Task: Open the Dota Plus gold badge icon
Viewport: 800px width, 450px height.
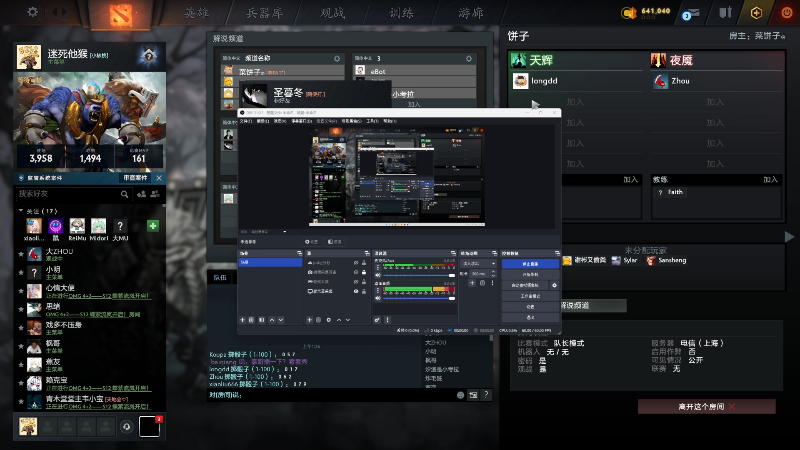Action: pyautogui.click(x=756, y=13)
